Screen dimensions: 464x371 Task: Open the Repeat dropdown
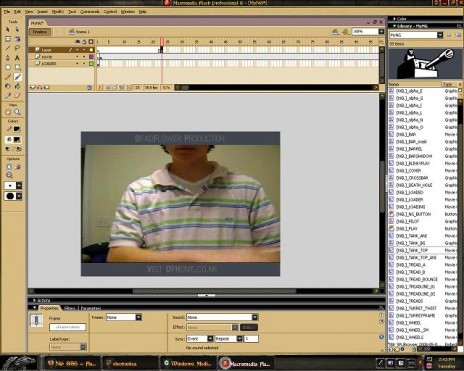[x=239, y=338]
